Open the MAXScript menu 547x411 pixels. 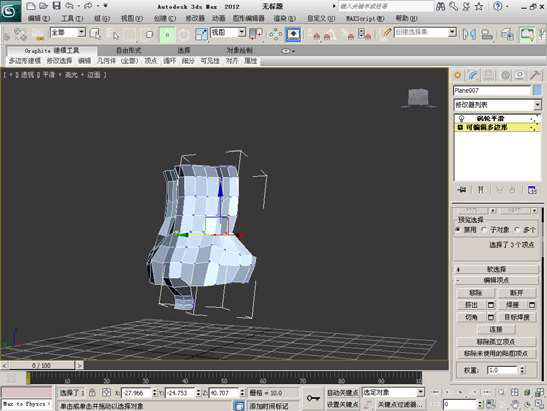(365, 18)
